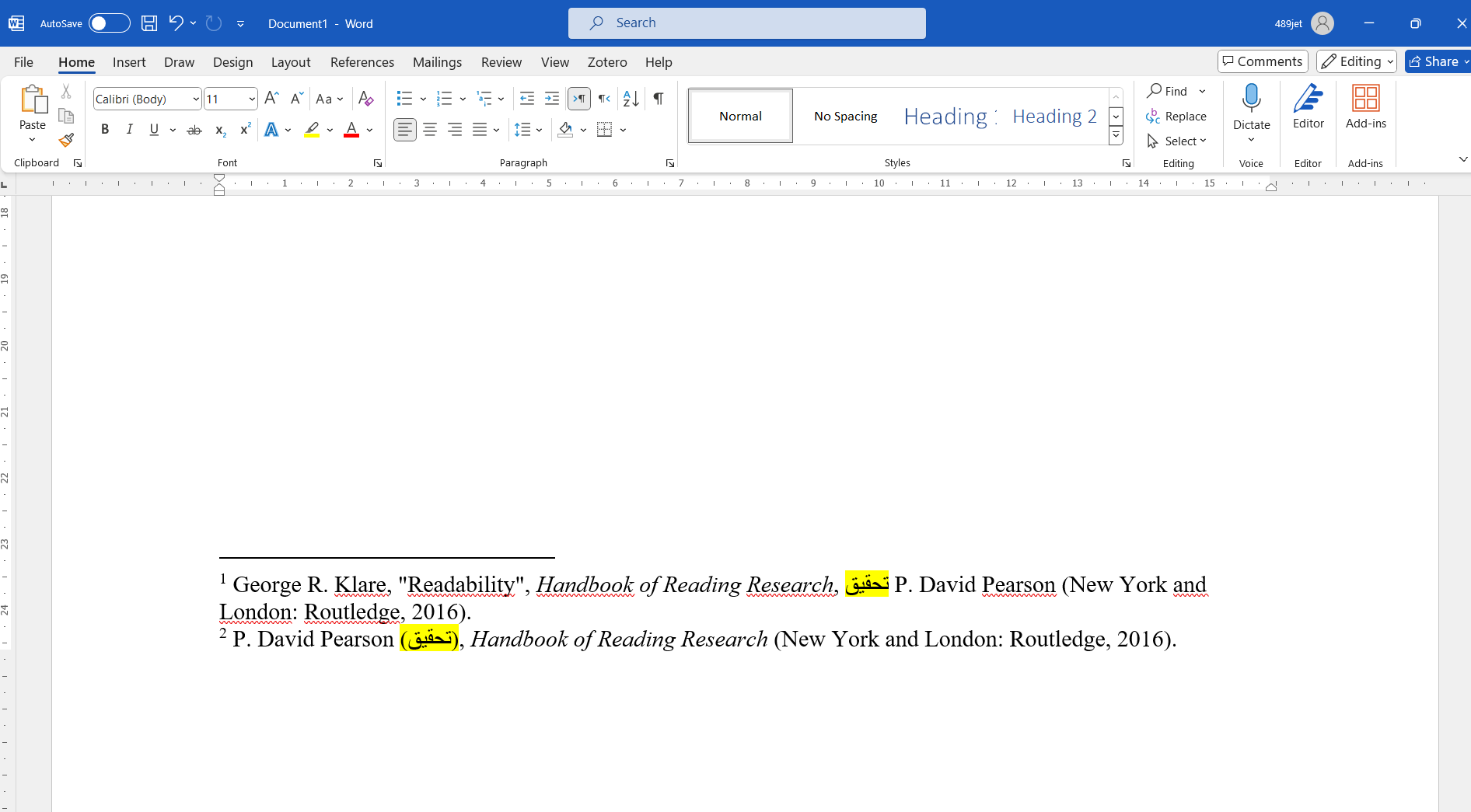
Task: Toggle Underline formatting
Action: click(154, 130)
